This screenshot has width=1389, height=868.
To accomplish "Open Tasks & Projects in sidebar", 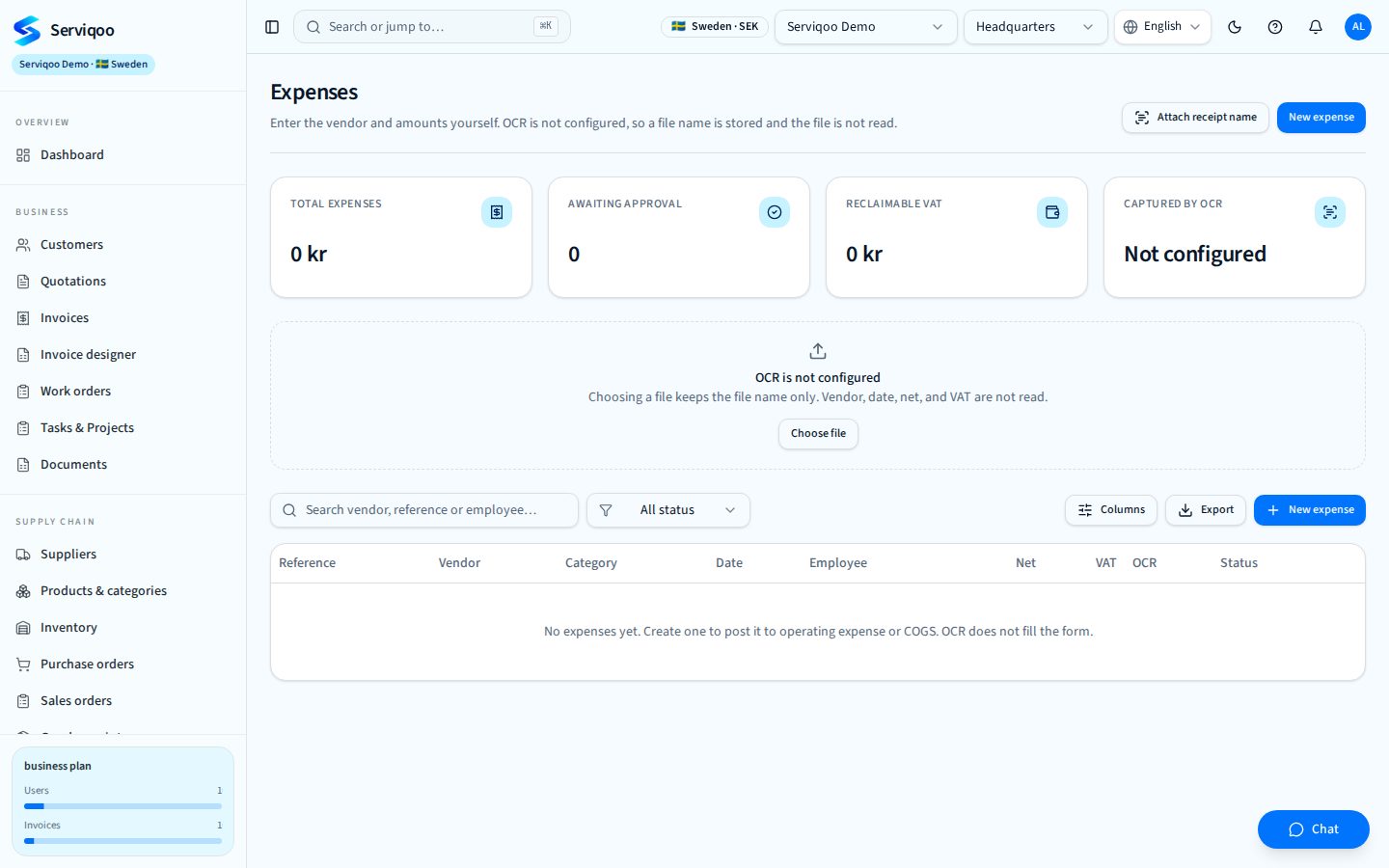I will pos(123,428).
